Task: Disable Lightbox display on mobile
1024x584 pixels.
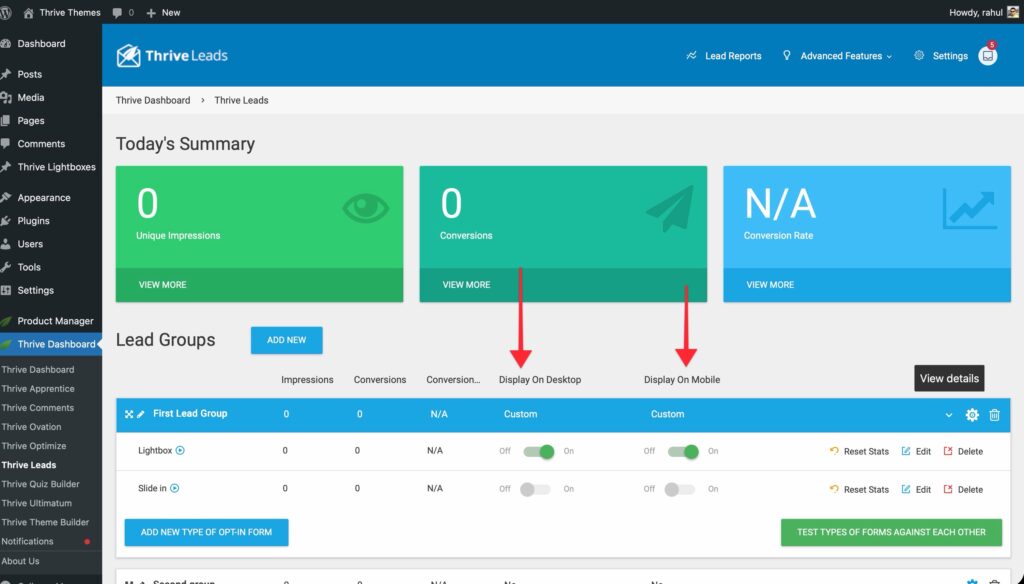Action: click(x=682, y=452)
